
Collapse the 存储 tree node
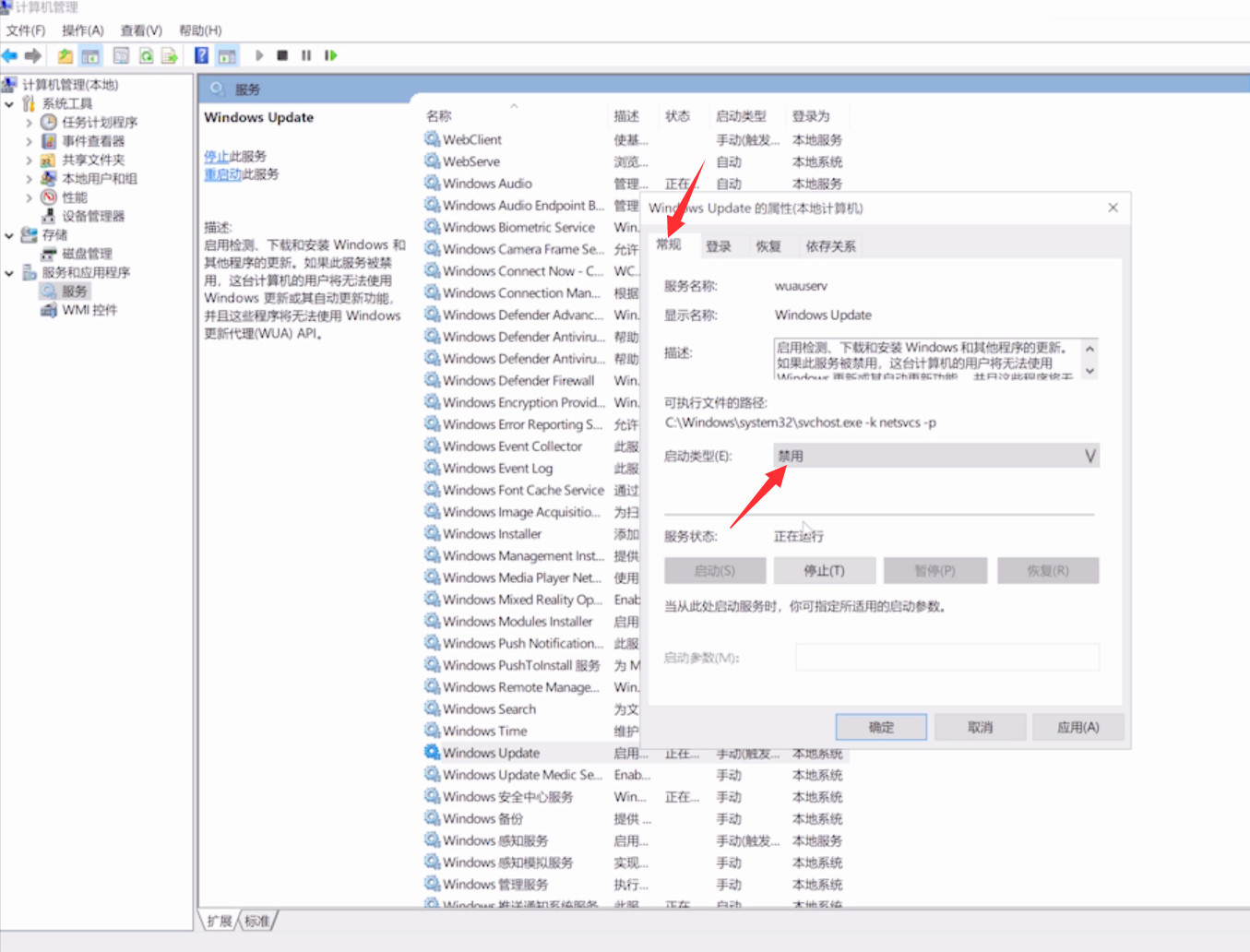point(9,235)
